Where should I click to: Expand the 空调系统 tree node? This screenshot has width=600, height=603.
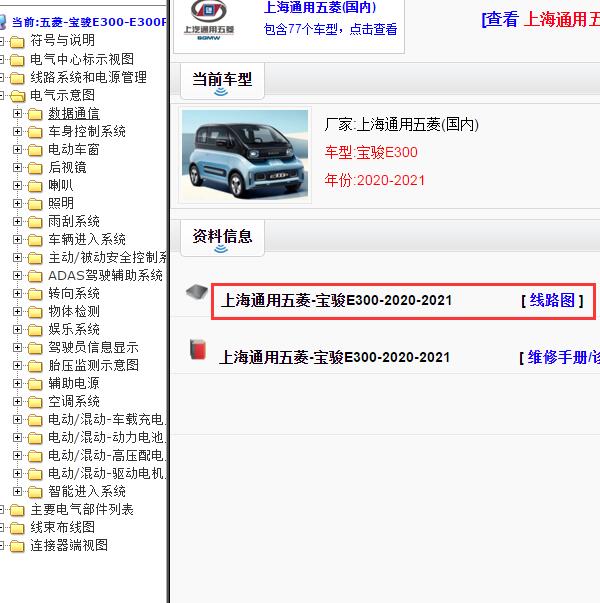click(x=17, y=401)
